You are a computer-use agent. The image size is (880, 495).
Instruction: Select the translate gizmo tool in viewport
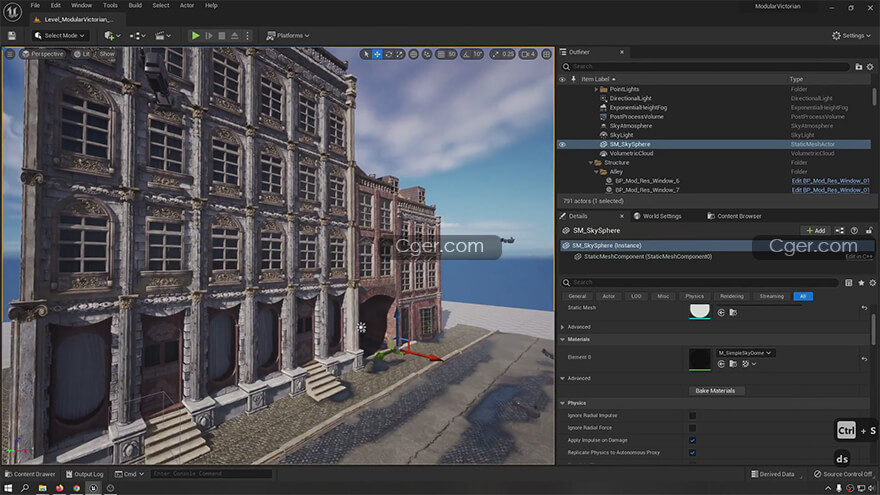pos(378,54)
